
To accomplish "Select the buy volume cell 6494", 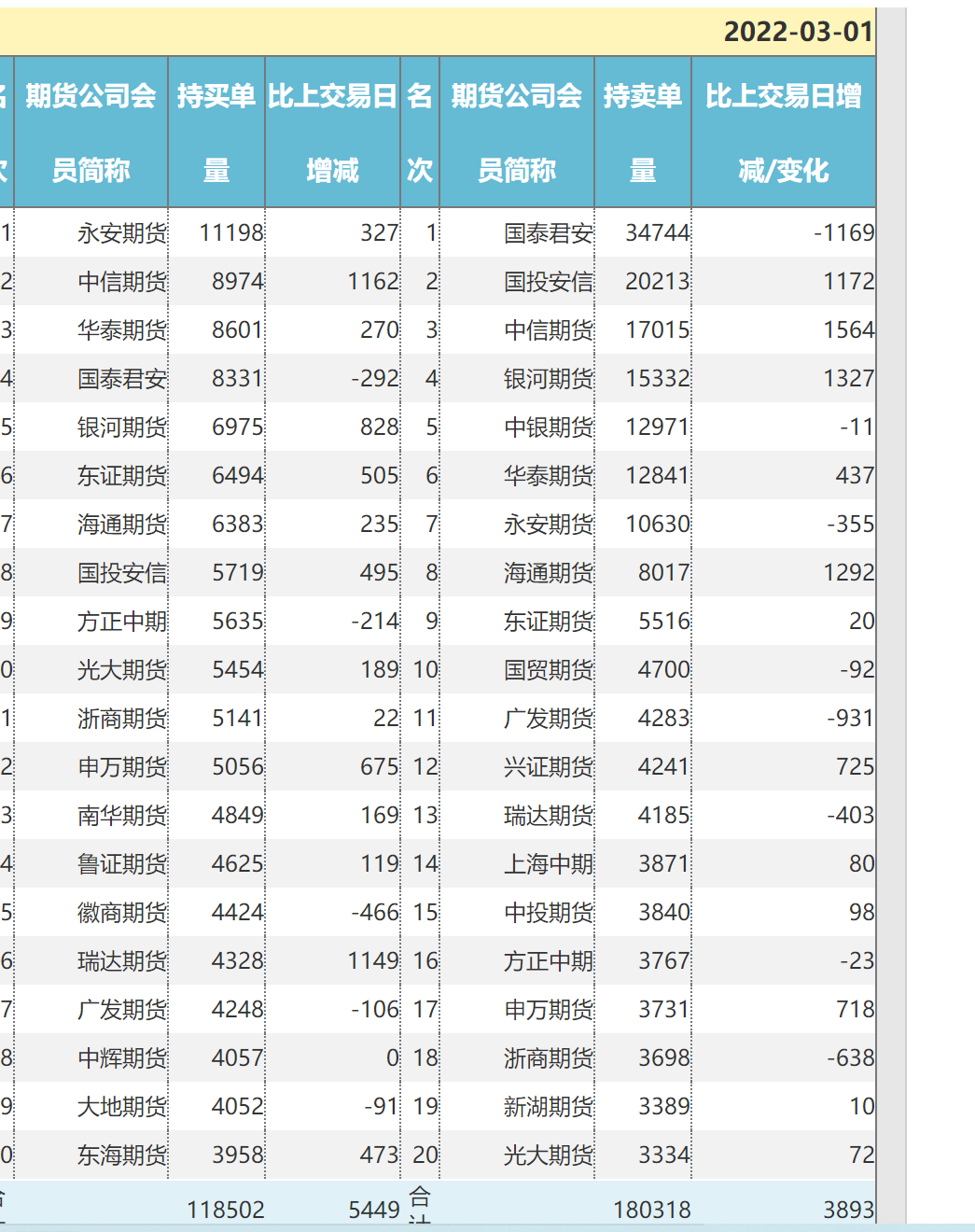I will click(216, 475).
